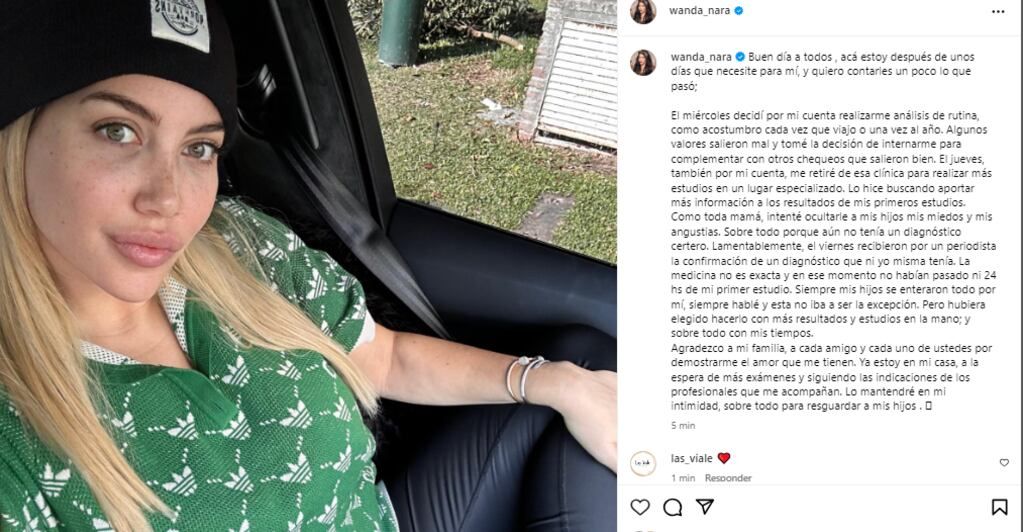Share the post via paper plane icon
The height and width of the screenshot is (532, 1023).
[x=705, y=507]
